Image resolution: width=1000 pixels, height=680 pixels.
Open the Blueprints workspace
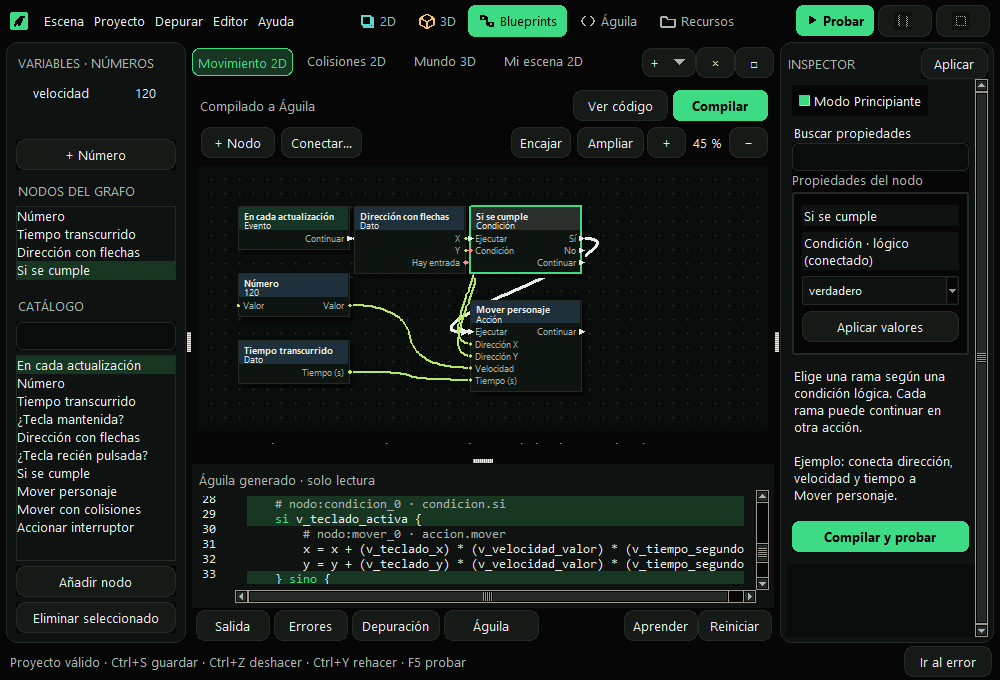pos(518,21)
